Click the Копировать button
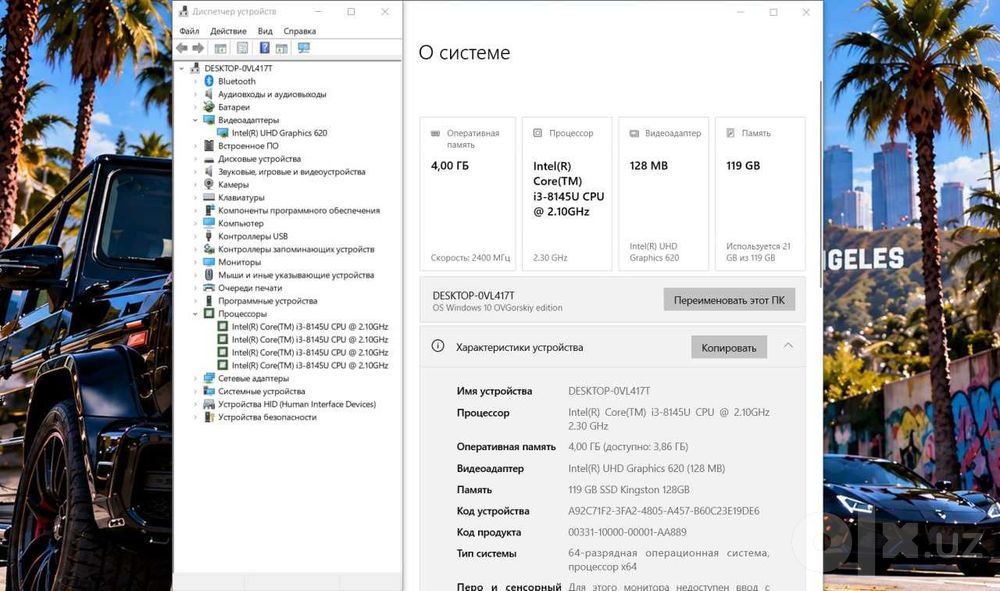Viewport: 1000px width, 591px height. 729,347
